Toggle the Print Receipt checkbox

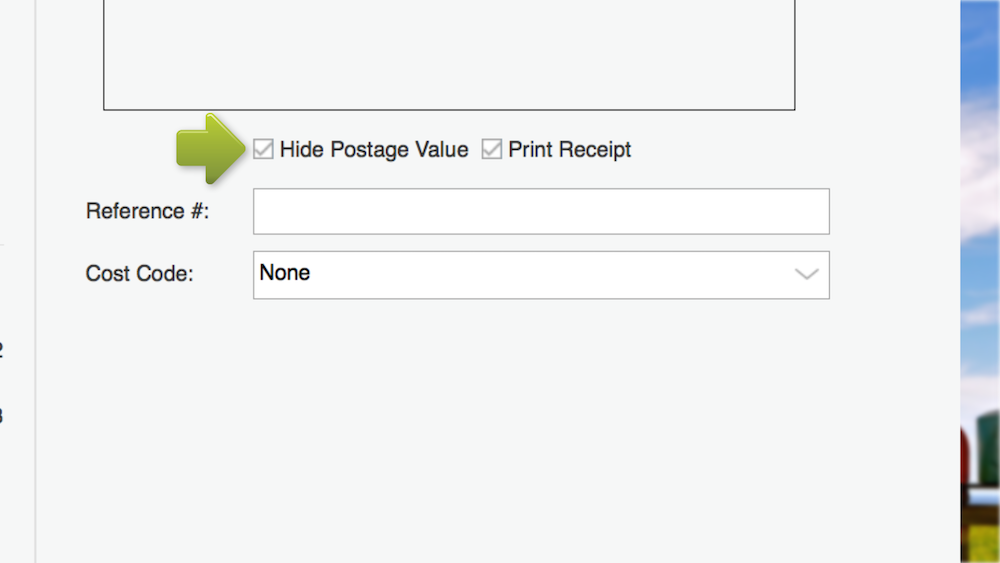pyautogui.click(x=491, y=150)
